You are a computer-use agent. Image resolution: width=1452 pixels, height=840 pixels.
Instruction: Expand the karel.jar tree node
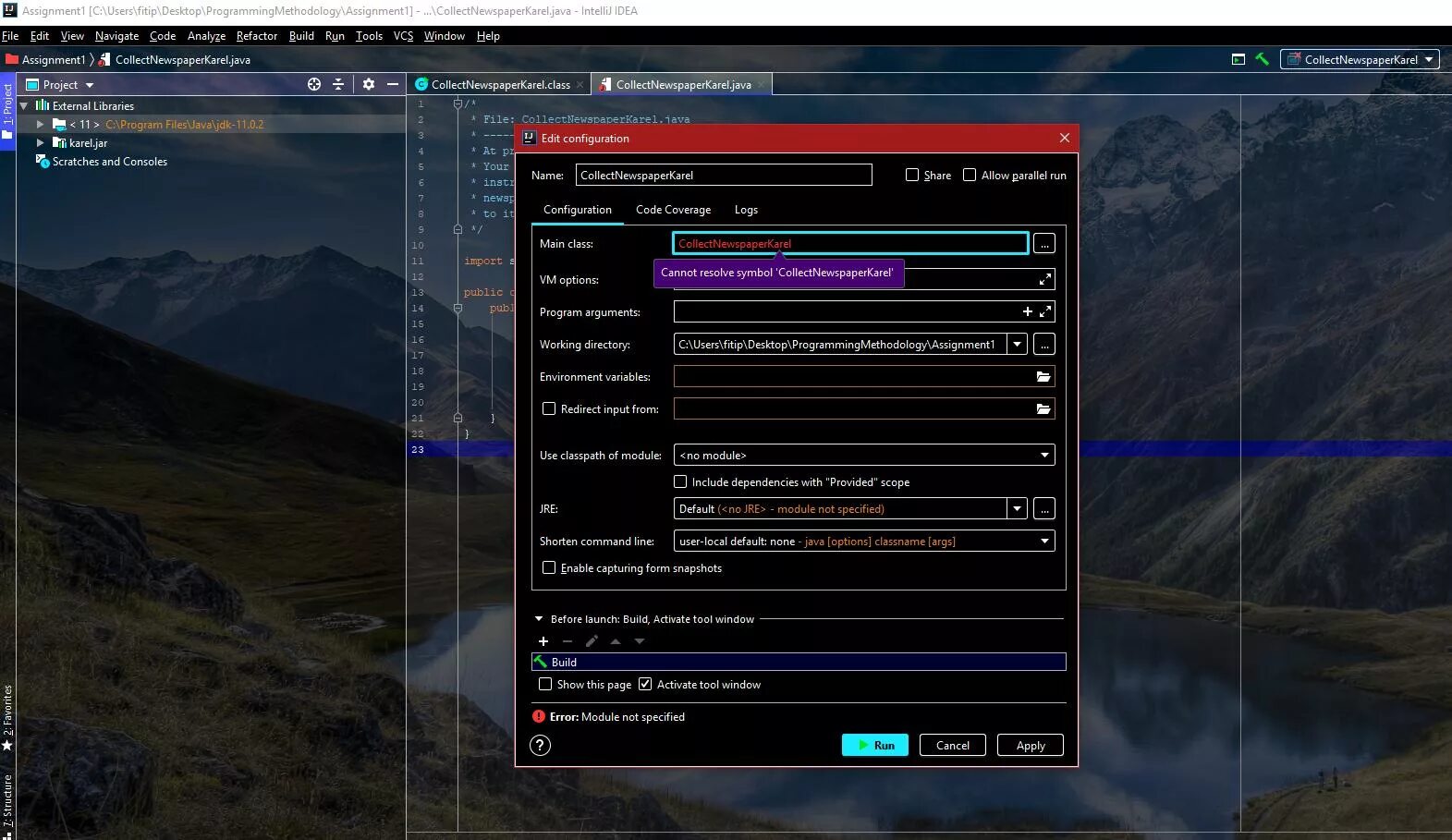pos(40,142)
